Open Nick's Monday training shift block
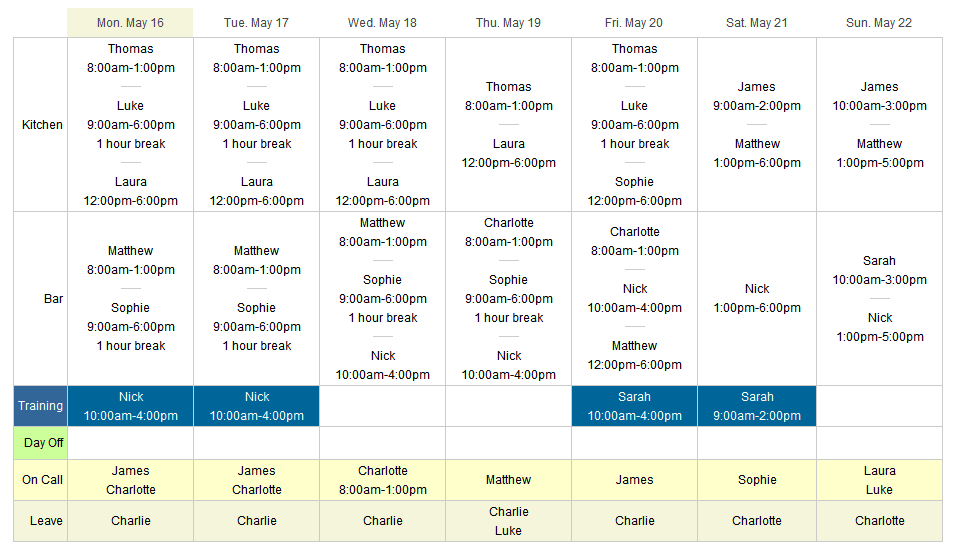Screen dimensions: 956x555 [130, 406]
